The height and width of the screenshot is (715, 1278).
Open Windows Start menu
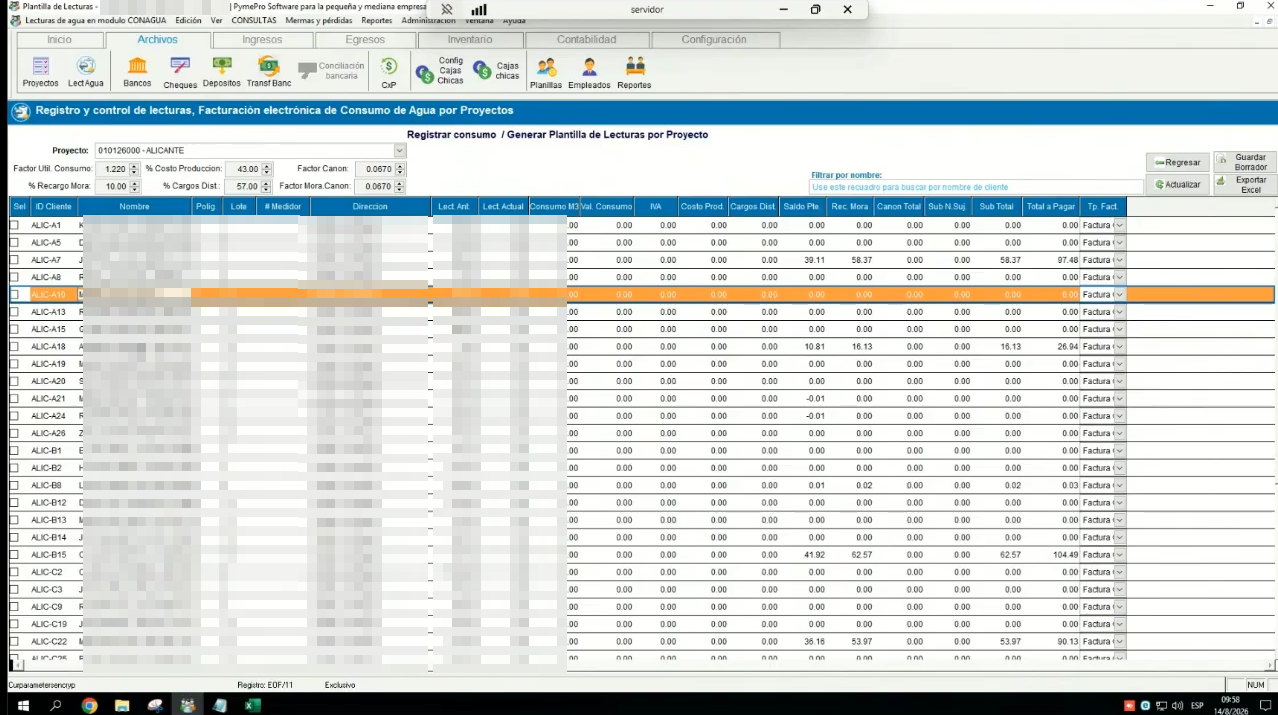(x=22, y=705)
